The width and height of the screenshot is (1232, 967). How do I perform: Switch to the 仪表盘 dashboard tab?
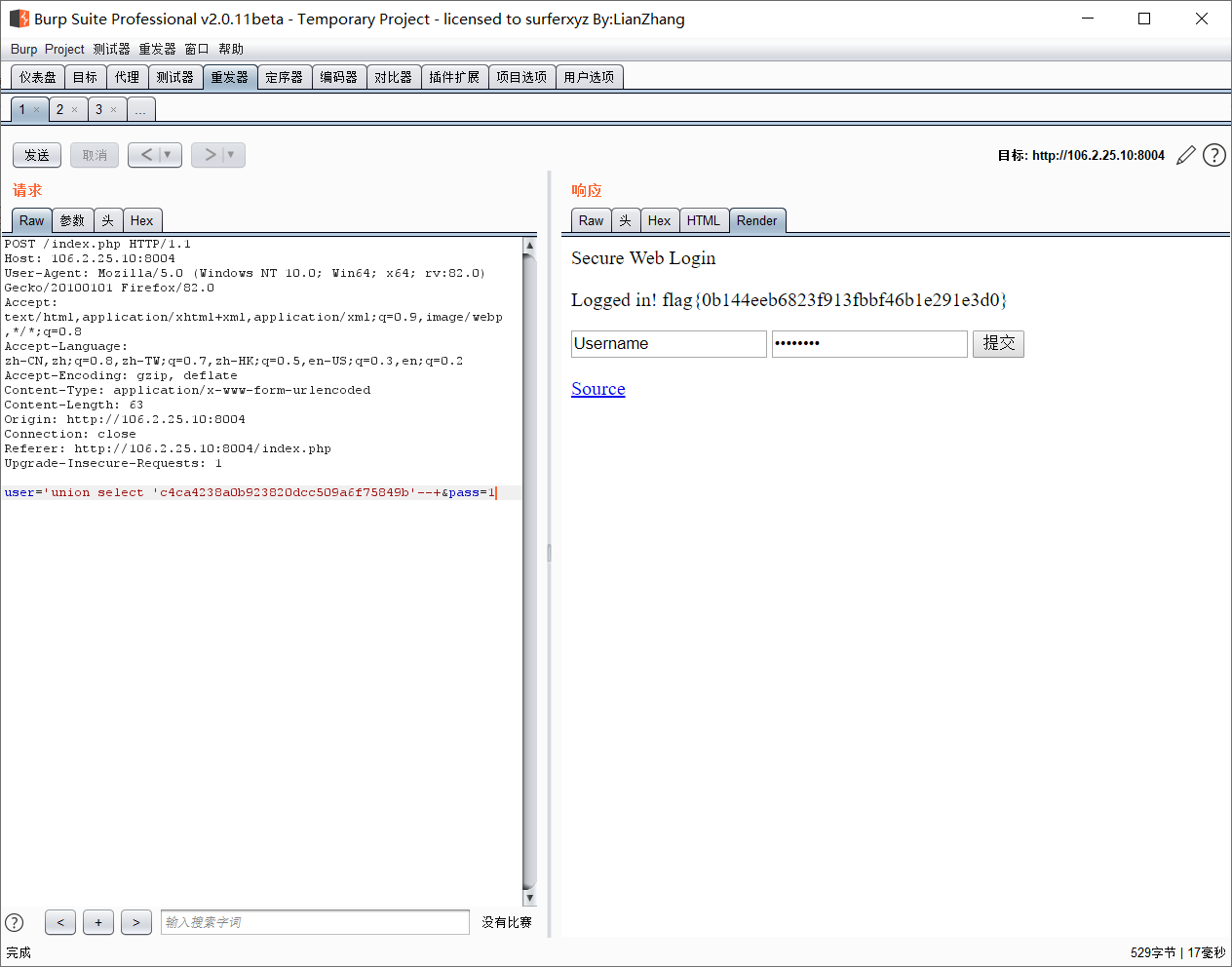point(38,77)
